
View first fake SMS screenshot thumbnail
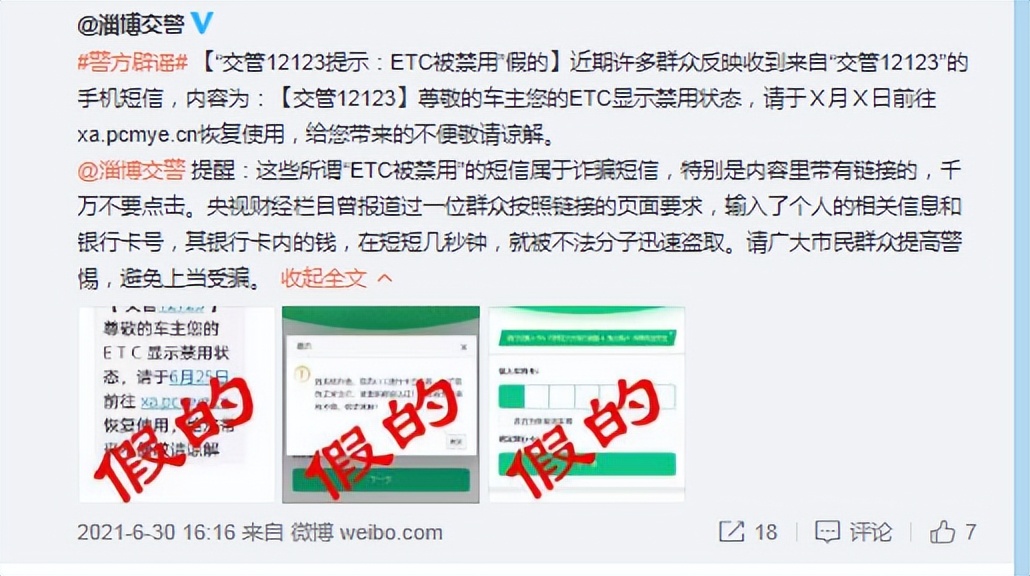point(177,405)
